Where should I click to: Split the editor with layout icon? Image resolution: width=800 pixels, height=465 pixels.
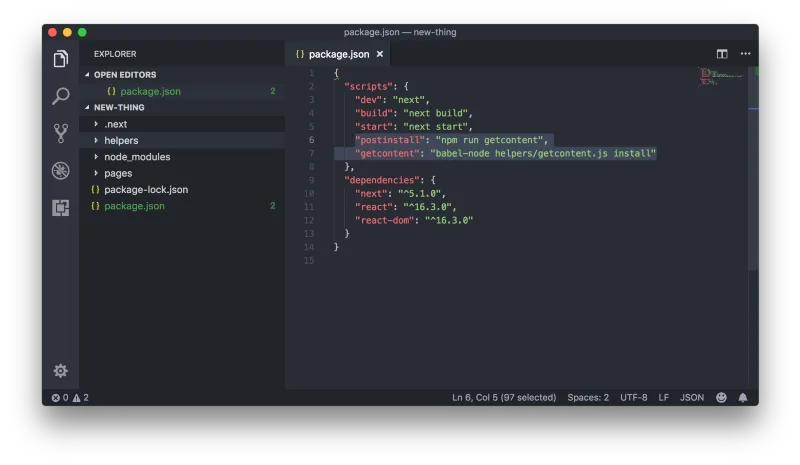[x=721, y=54]
